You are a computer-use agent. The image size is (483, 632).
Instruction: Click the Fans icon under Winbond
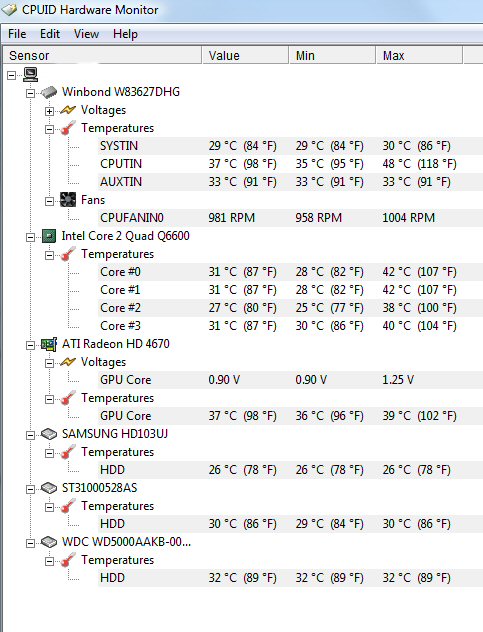[x=68, y=200]
